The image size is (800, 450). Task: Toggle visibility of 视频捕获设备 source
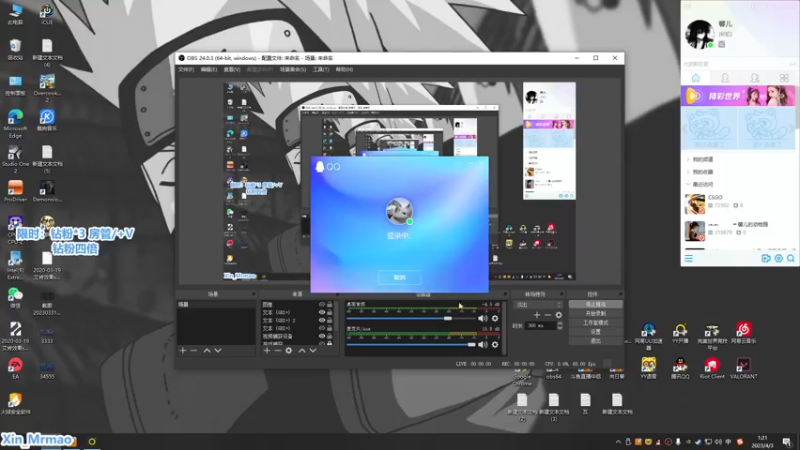tap(322, 336)
